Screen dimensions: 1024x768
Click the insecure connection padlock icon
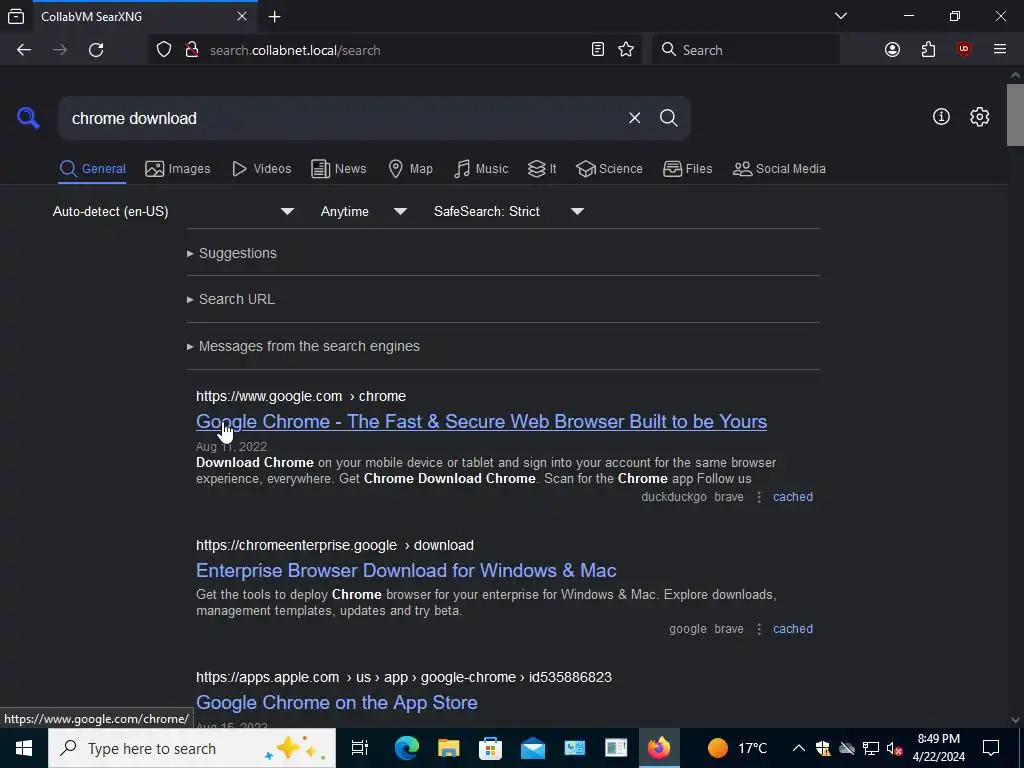pyautogui.click(x=192, y=50)
